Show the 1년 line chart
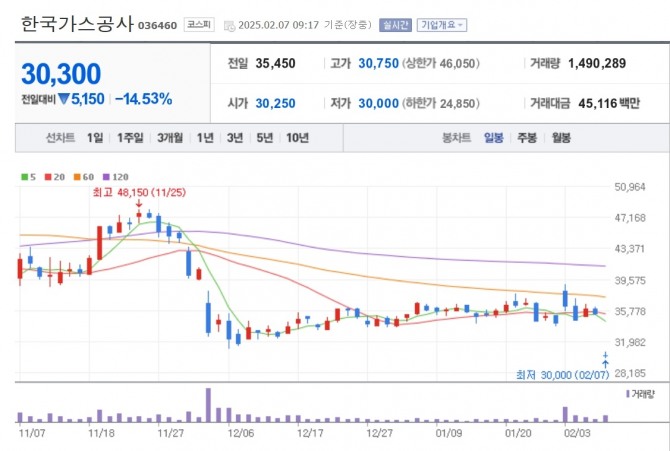Viewport: 670px width, 451px height. point(206,138)
